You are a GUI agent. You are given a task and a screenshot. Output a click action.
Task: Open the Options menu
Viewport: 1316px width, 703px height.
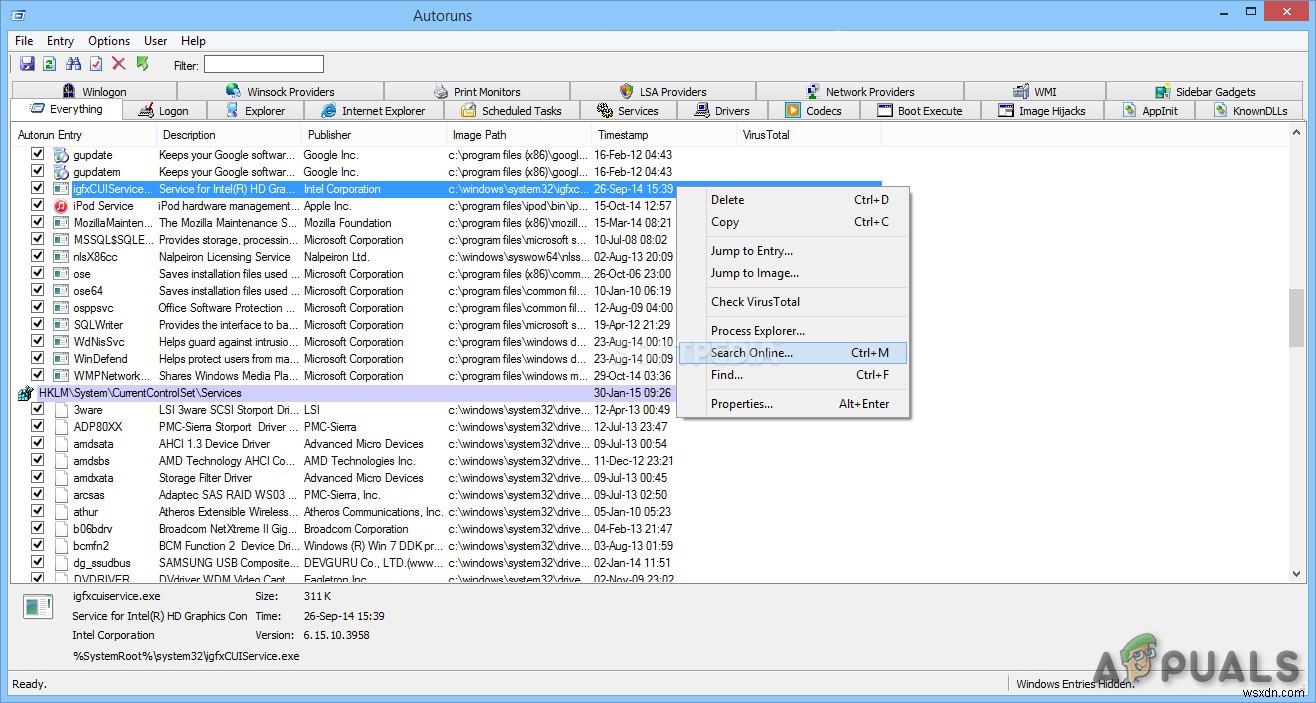pos(108,40)
